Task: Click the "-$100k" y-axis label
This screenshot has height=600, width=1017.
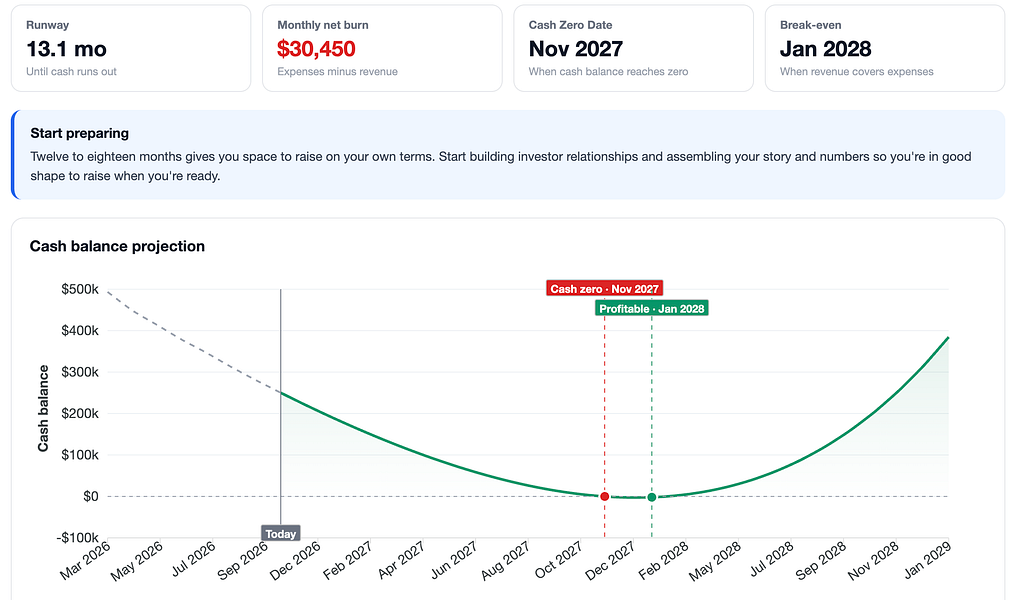Action: (77, 538)
